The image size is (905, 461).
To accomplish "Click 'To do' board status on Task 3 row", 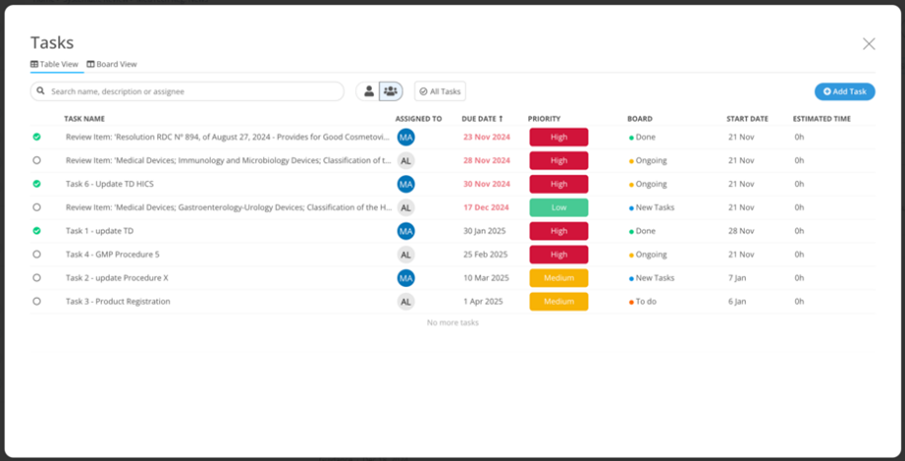I will point(642,301).
